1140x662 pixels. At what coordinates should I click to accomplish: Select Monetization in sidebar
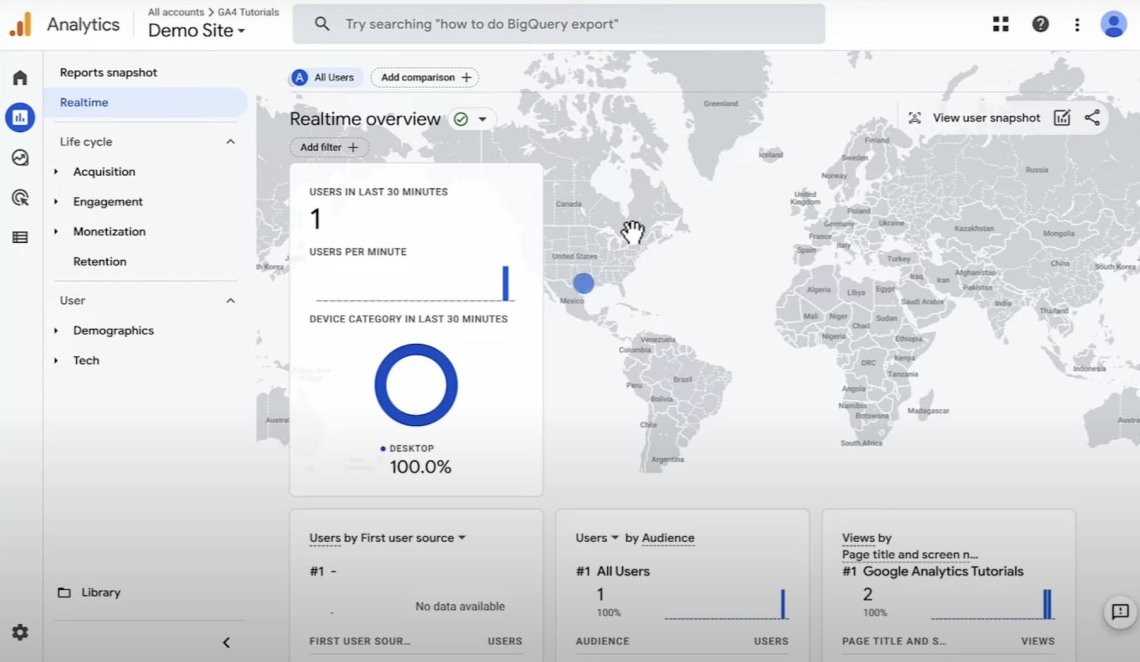pyautogui.click(x=109, y=231)
